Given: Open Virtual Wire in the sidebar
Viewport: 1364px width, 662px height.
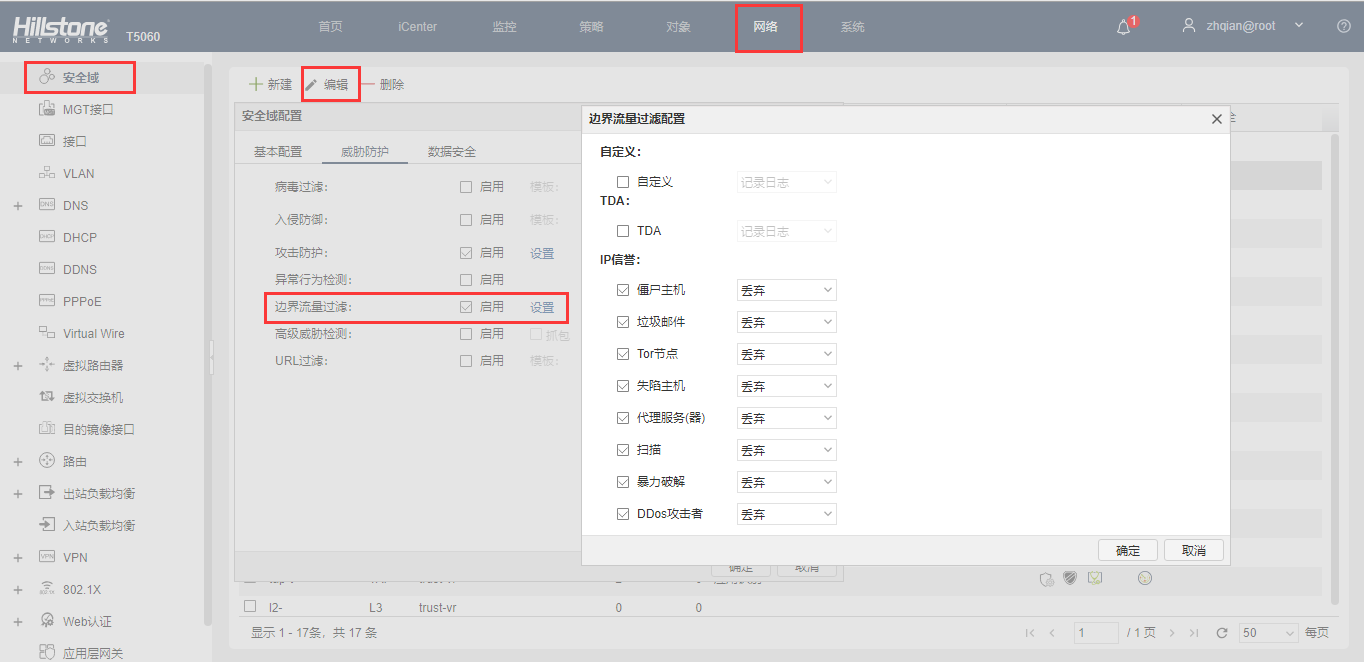Looking at the screenshot, I should pos(93,333).
